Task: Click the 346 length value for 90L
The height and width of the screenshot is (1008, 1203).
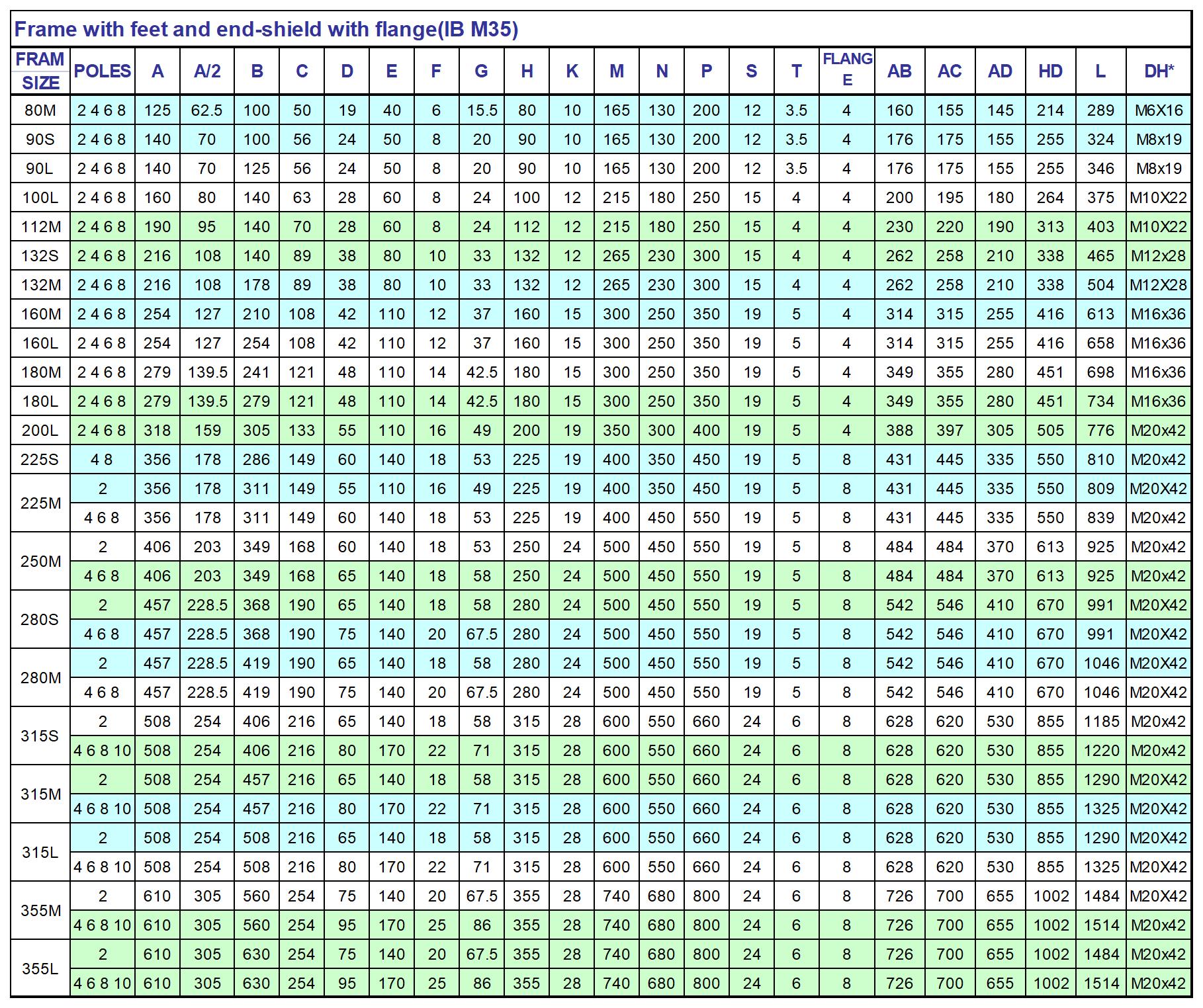Action: [1100, 169]
